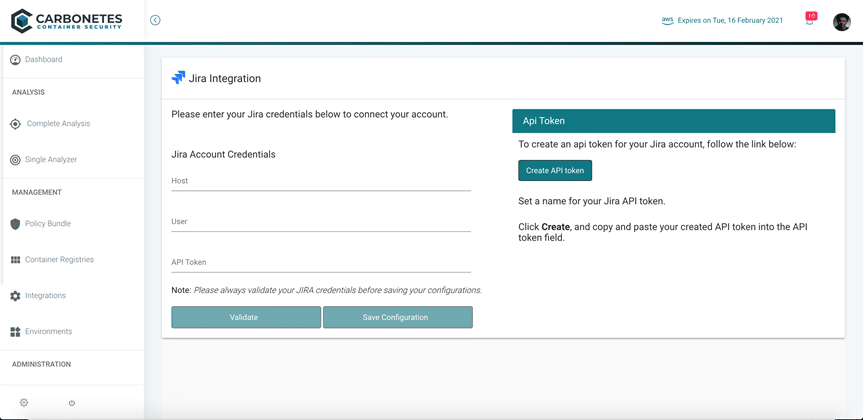The image size is (863, 420).
Task: Open the user profile avatar
Action: [x=842, y=22]
